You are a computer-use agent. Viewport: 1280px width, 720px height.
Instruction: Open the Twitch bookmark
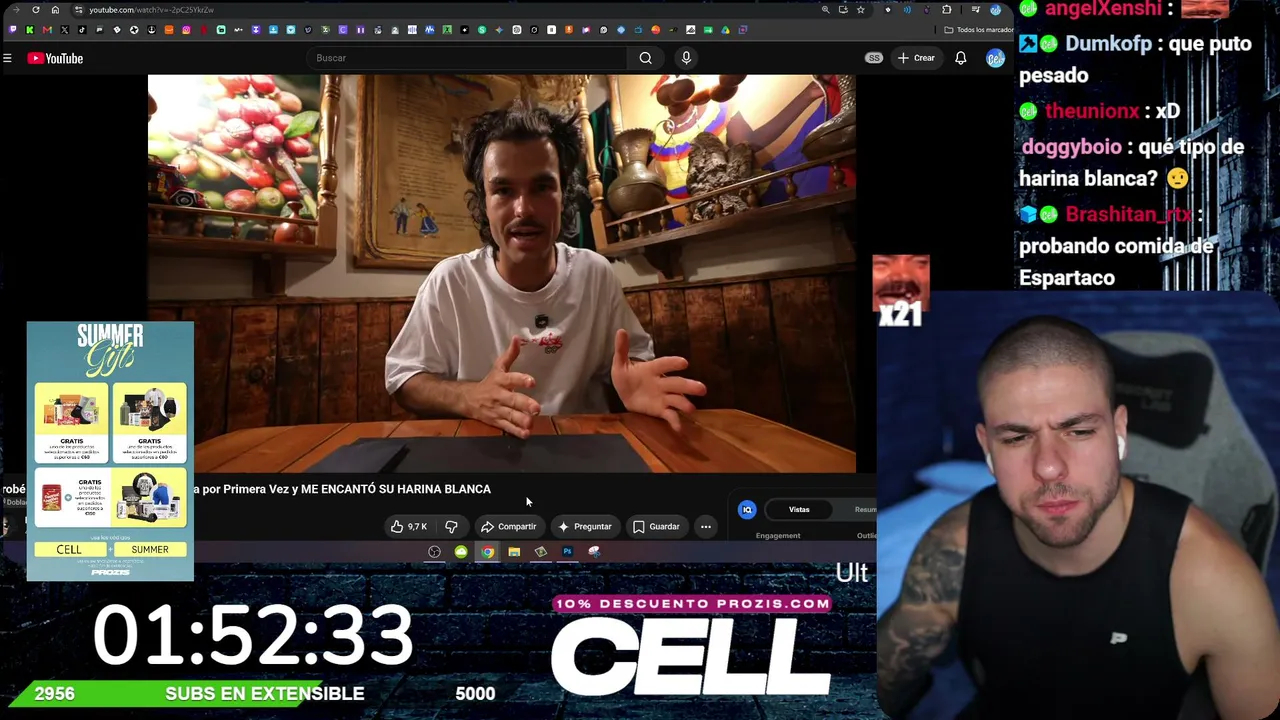(13, 30)
